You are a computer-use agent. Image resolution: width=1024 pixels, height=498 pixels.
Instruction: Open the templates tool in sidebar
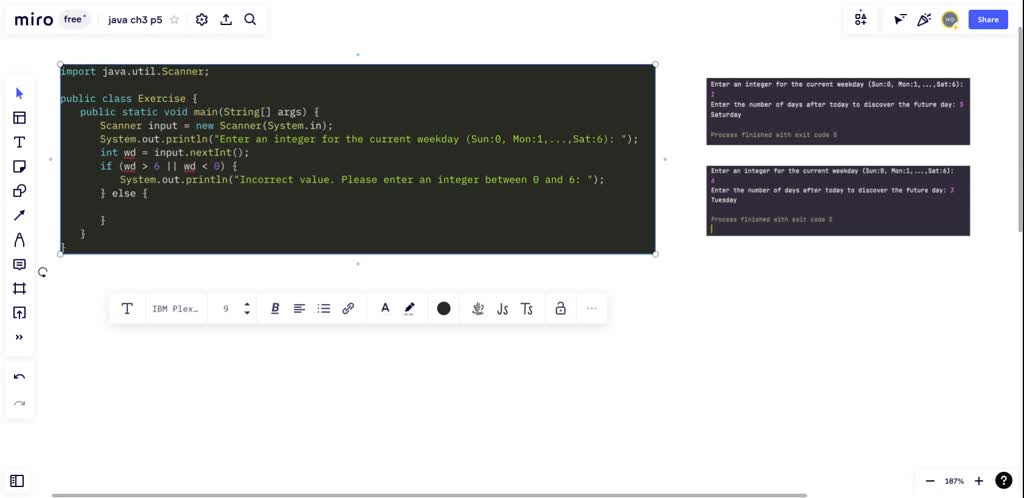click(x=19, y=117)
